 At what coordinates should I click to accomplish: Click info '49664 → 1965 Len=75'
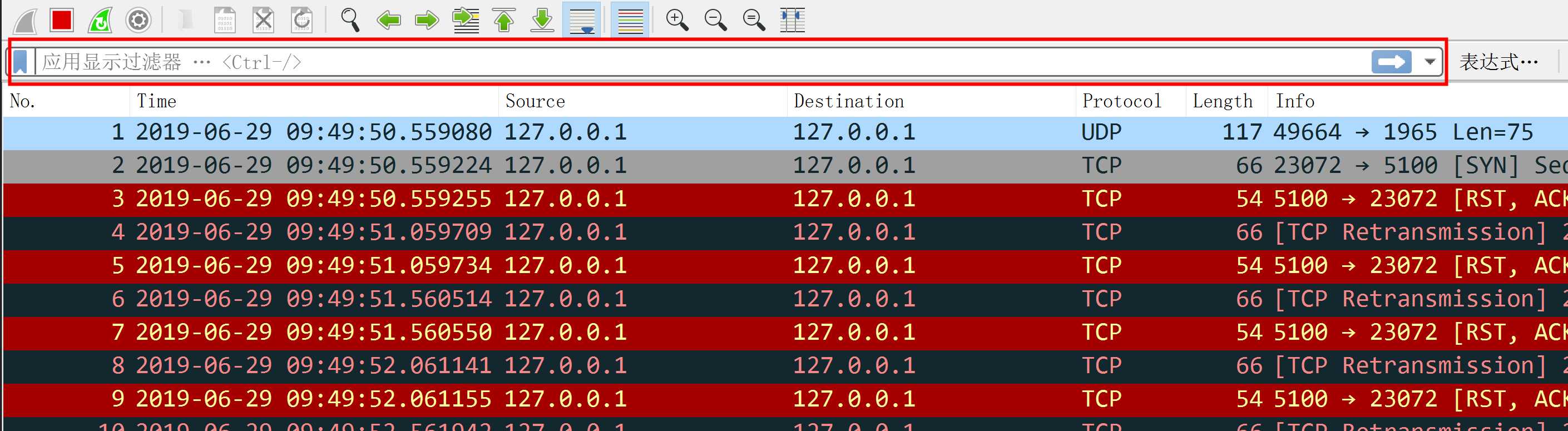click(1403, 133)
